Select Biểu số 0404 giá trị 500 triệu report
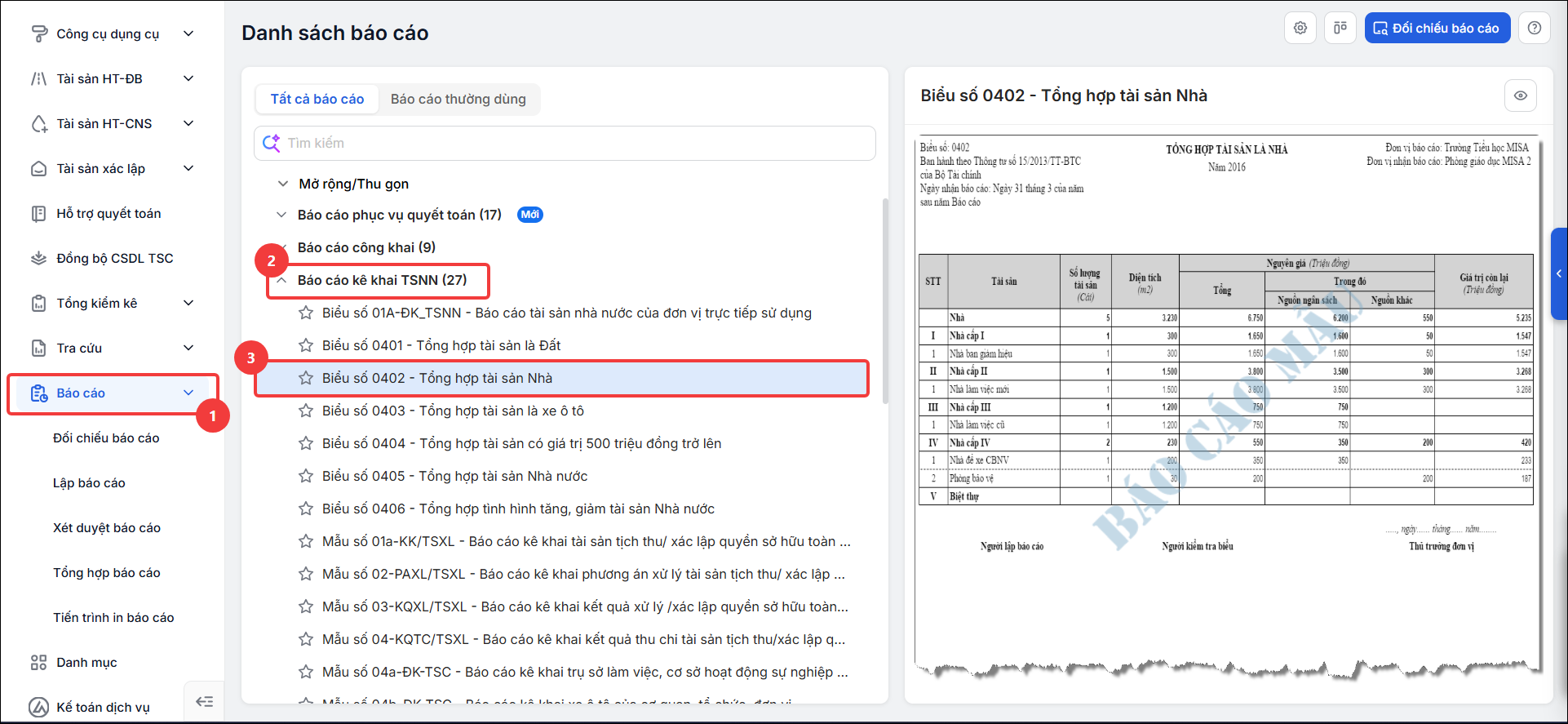The image size is (1568, 724). [522, 443]
